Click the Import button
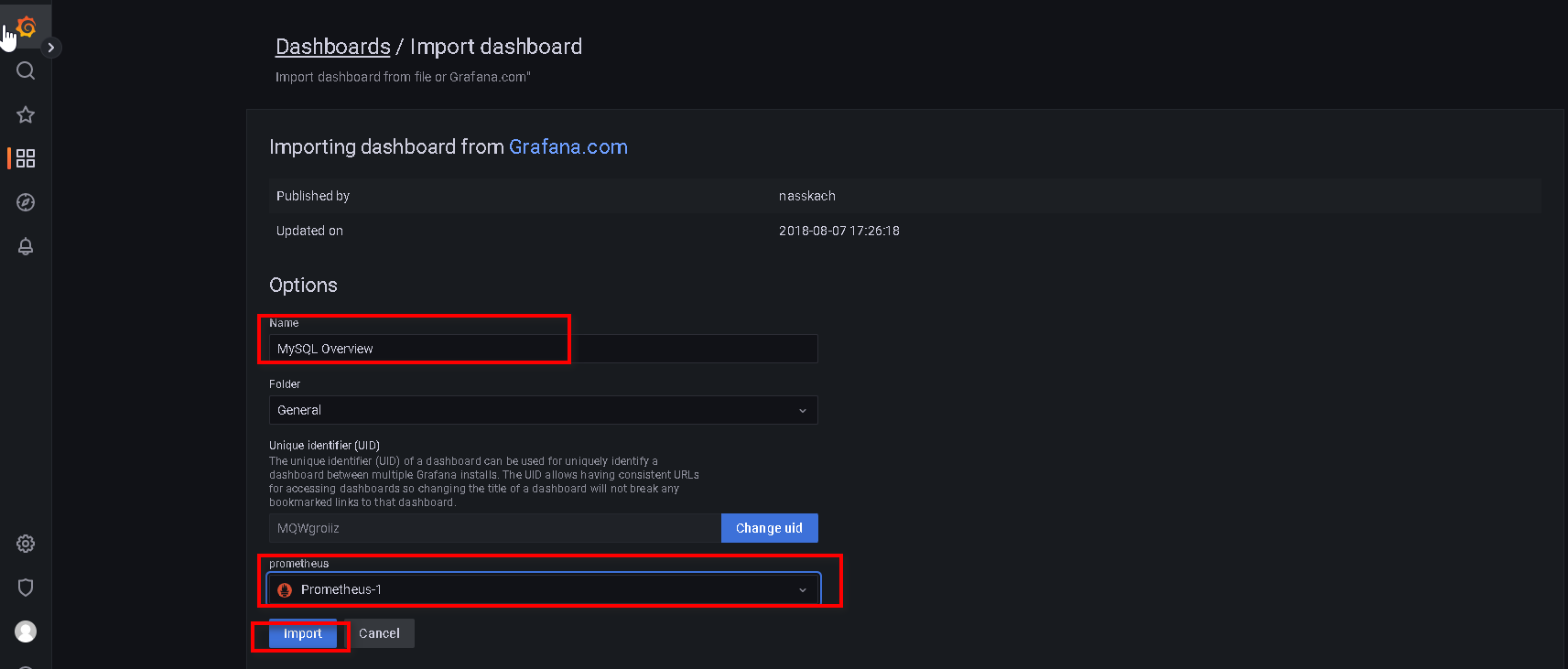This screenshot has width=1568, height=669. [x=303, y=633]
